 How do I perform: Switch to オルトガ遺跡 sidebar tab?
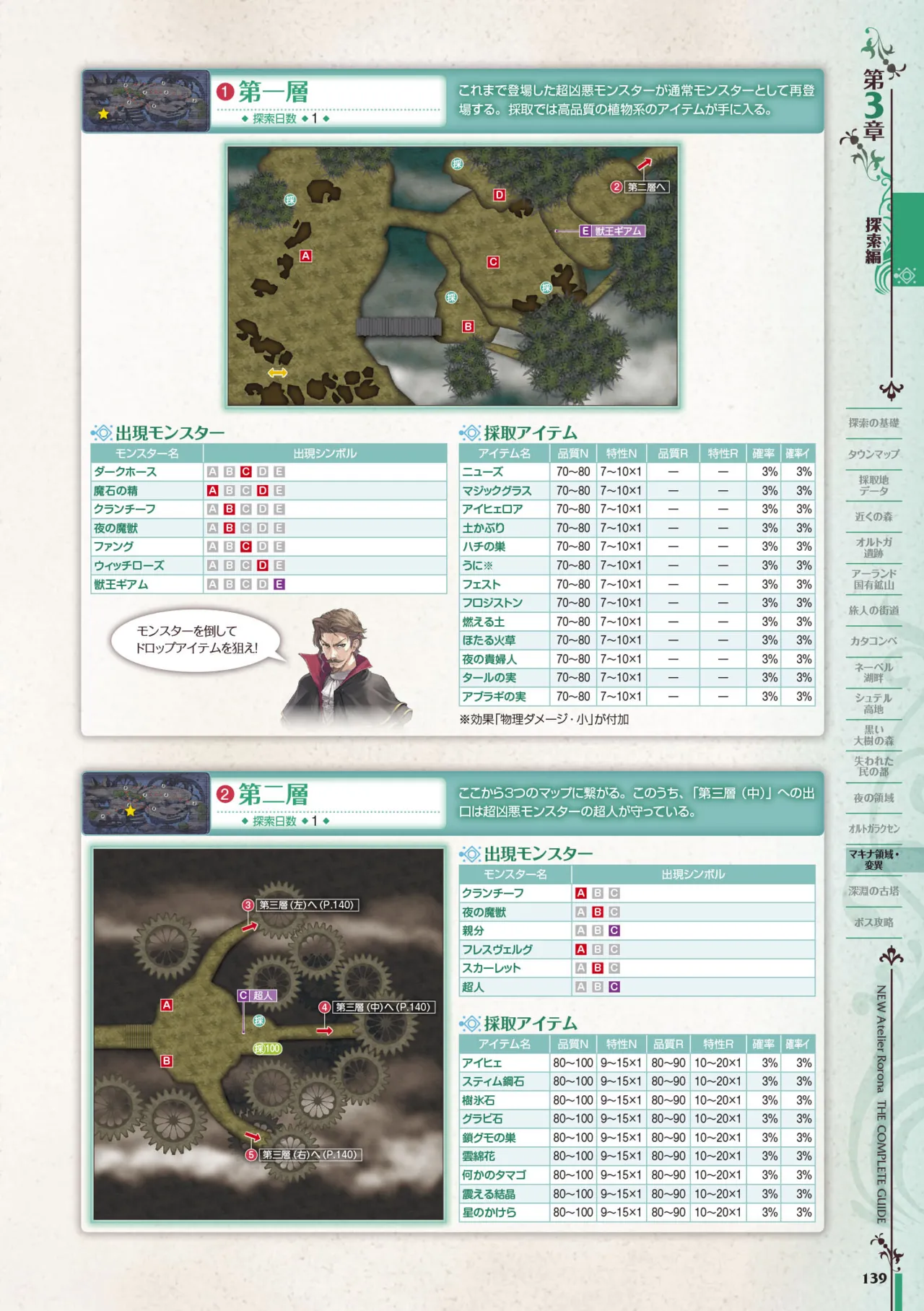[874, 547]
